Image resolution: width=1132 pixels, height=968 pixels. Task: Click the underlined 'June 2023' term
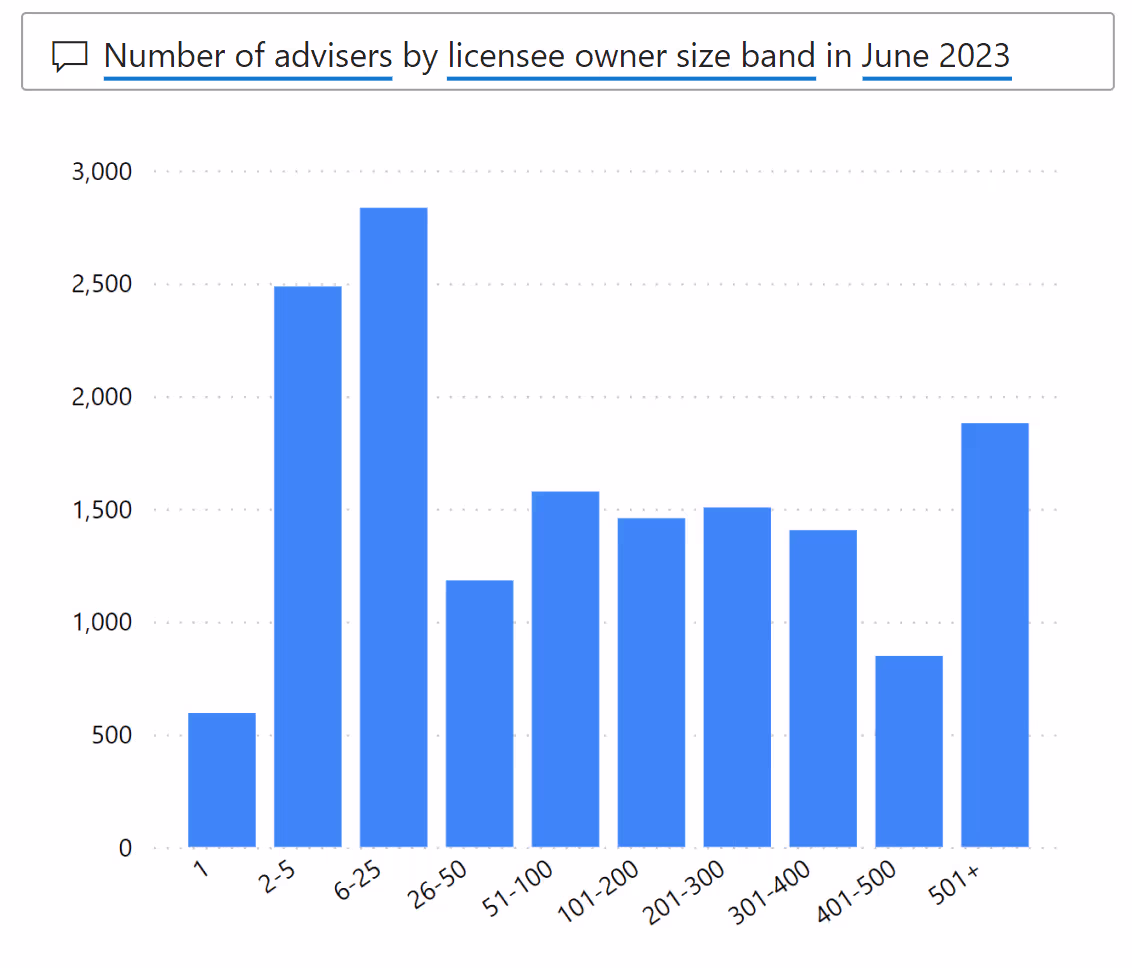coord(936,56)
